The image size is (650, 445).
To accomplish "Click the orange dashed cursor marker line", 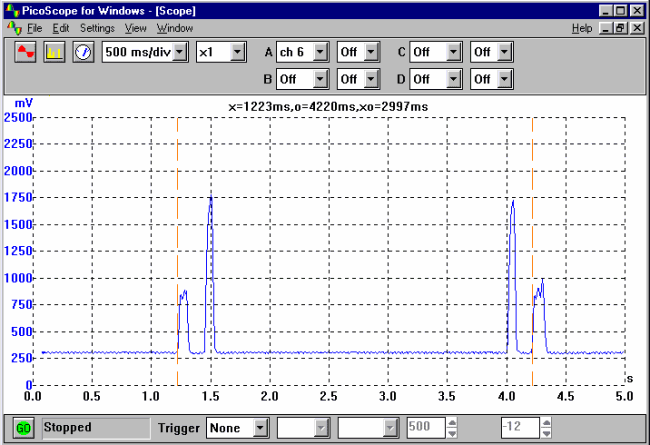I will [532, 250].
